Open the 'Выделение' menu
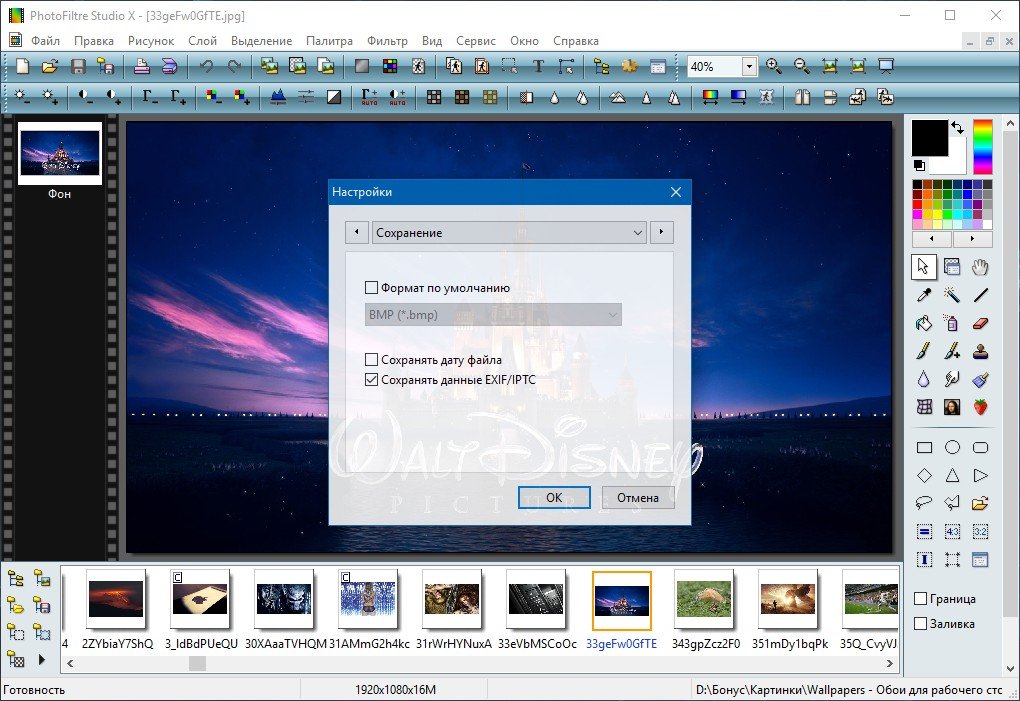The height and width of the screenshot is (701, 1020). (261, 41)
